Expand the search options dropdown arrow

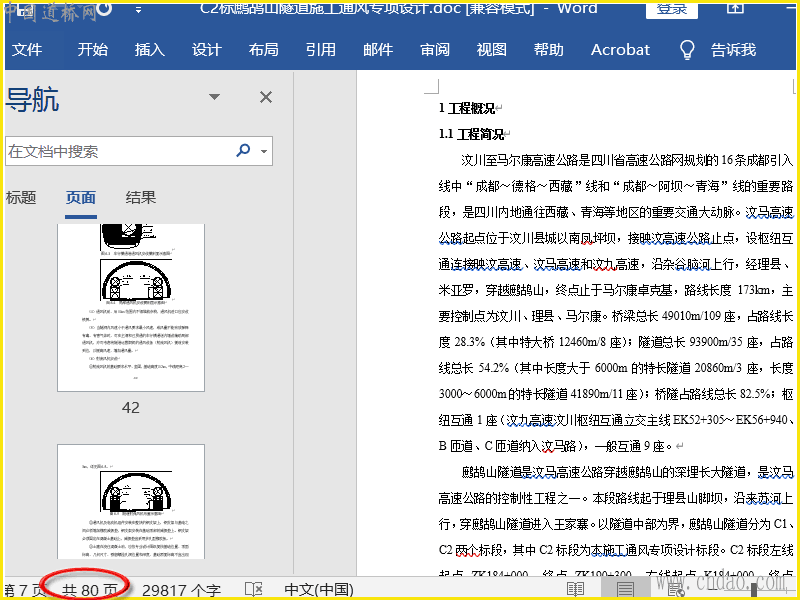[264, 152]
